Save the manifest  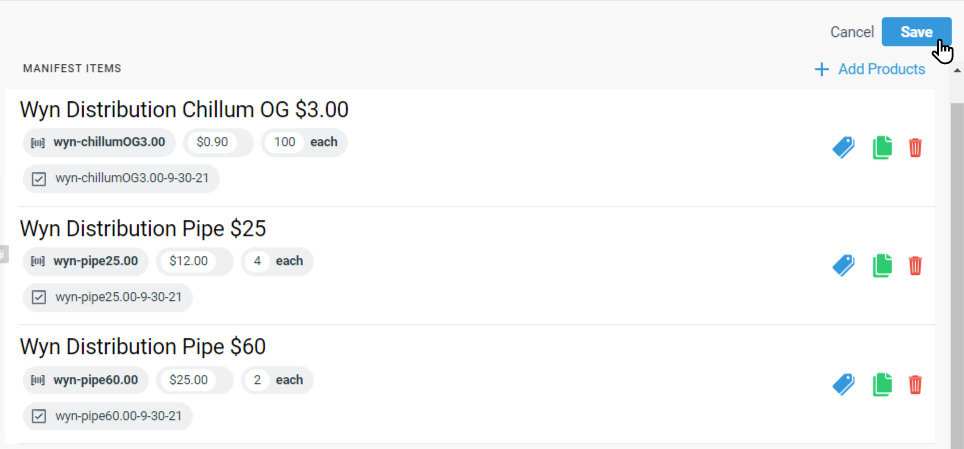(916, 32)
